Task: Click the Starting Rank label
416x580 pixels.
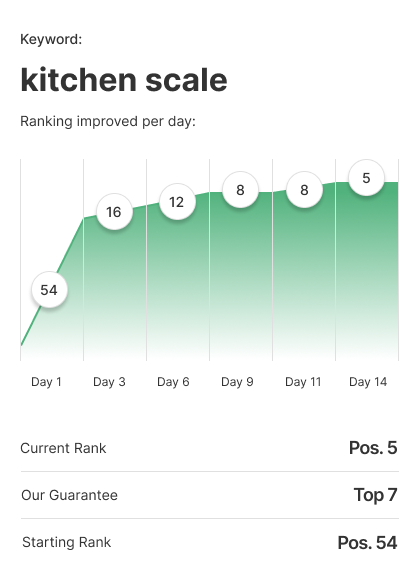Action: click(67, 543)
